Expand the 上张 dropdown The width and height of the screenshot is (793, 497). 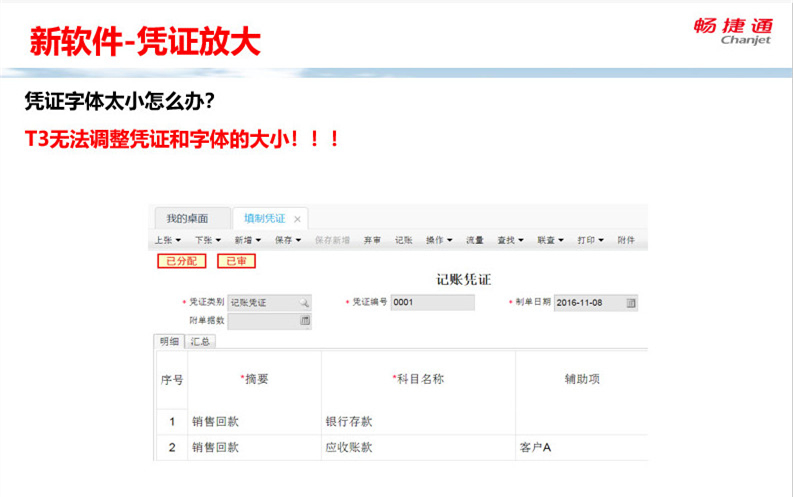[x=167, y=240]
